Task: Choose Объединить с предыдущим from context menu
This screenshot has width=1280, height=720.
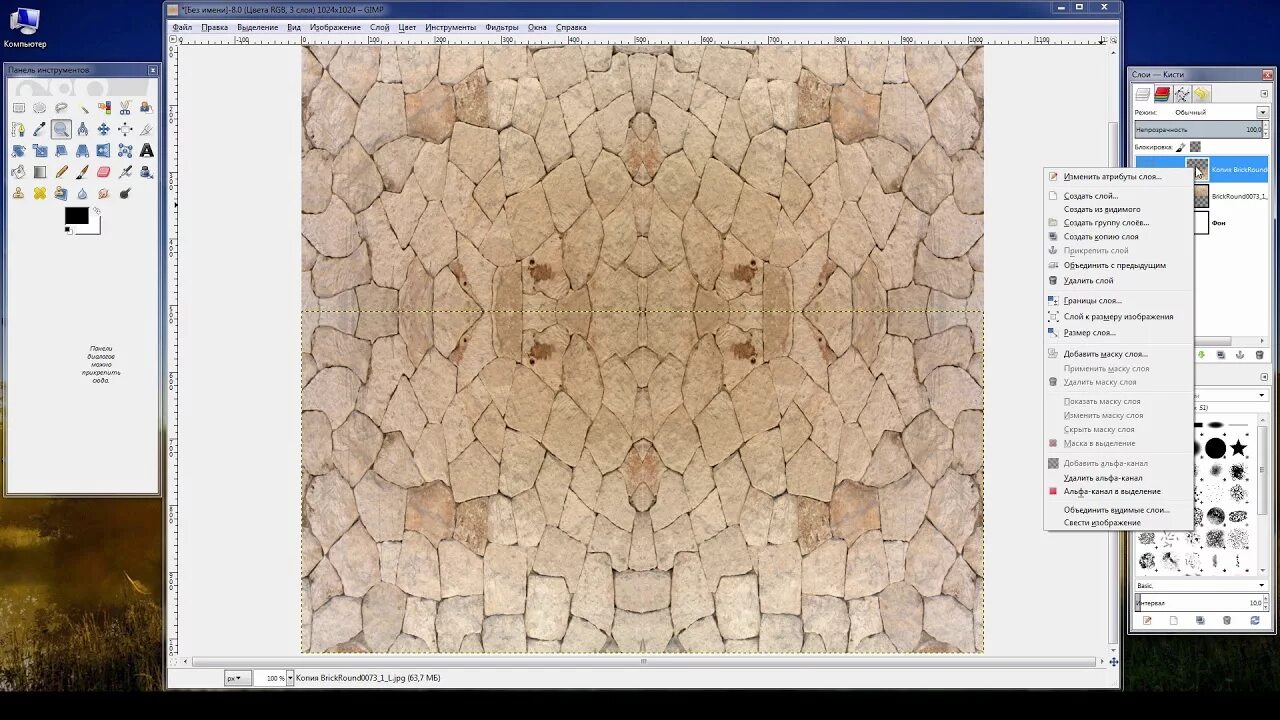Action: click(1114, 265)
